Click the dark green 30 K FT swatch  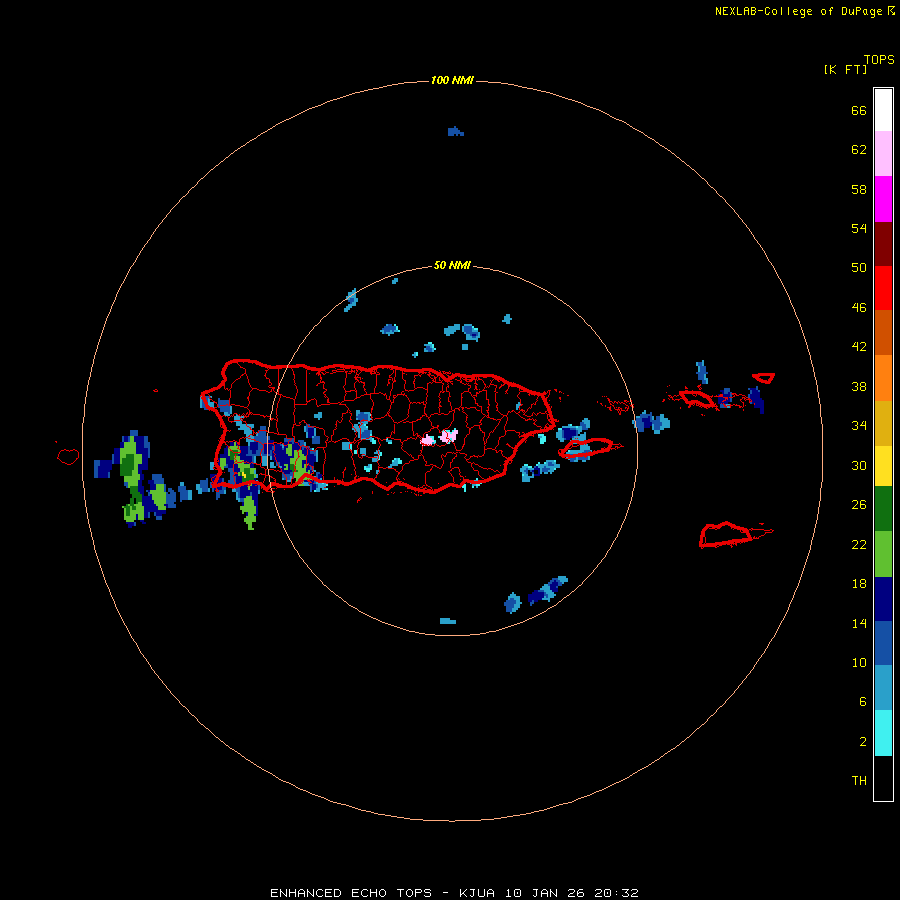[x=883, y=509]
